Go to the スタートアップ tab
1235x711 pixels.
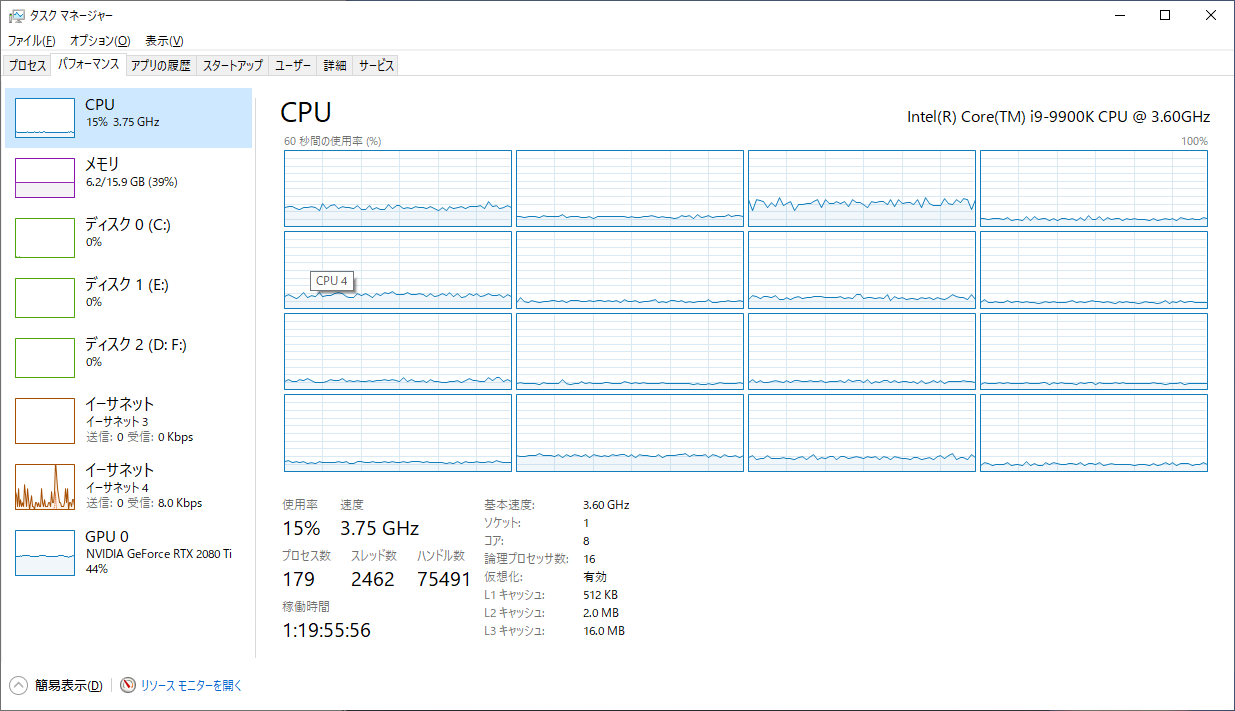click(x=232, y=66)
